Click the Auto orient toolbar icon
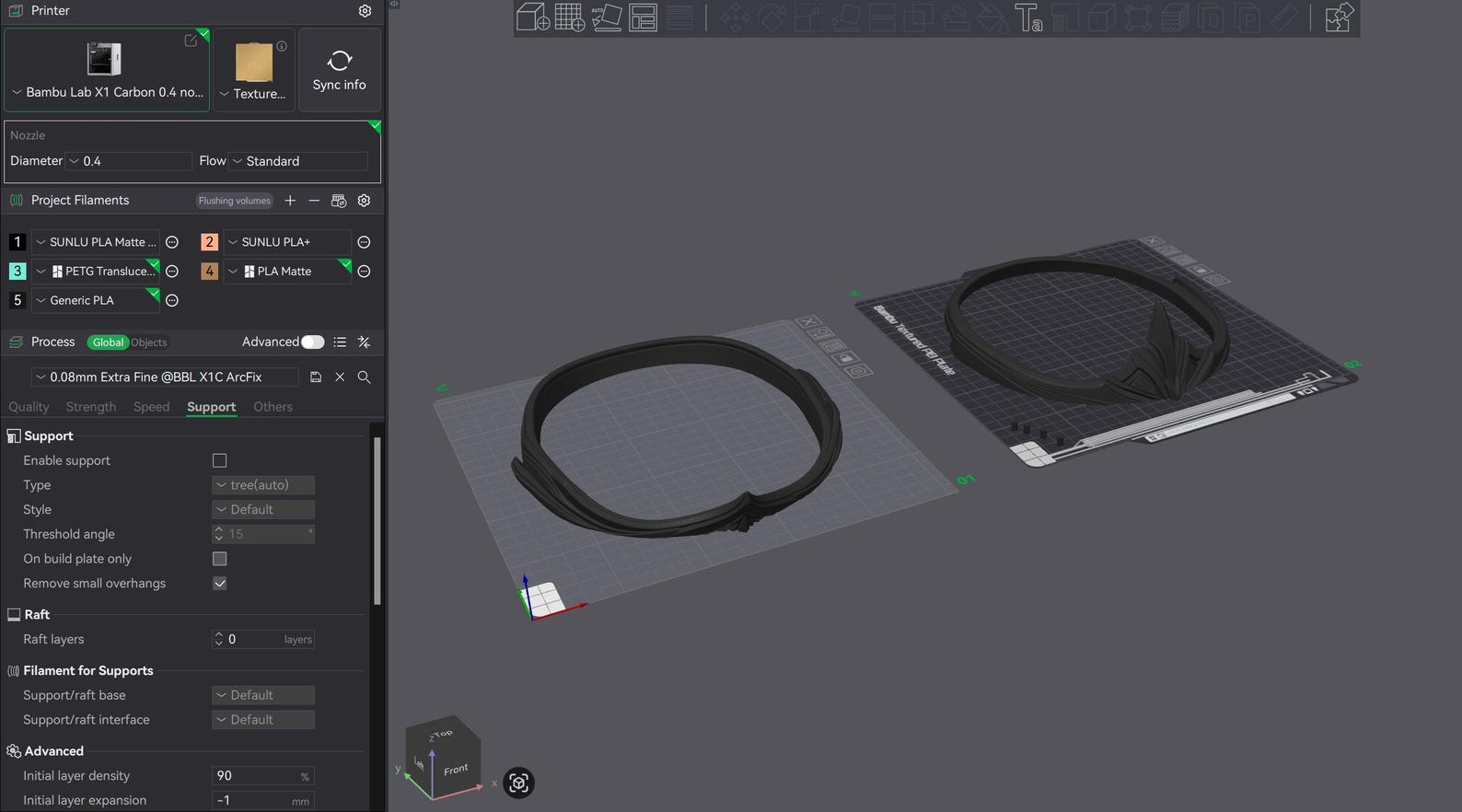This screenshot has width=1462, height=812. [x=607, y=17]
